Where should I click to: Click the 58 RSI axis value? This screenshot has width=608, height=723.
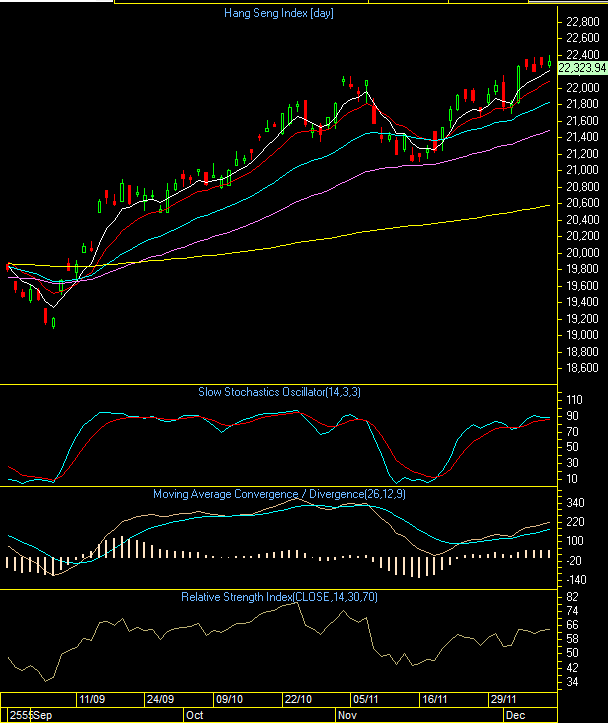click(x=572, y=639)
